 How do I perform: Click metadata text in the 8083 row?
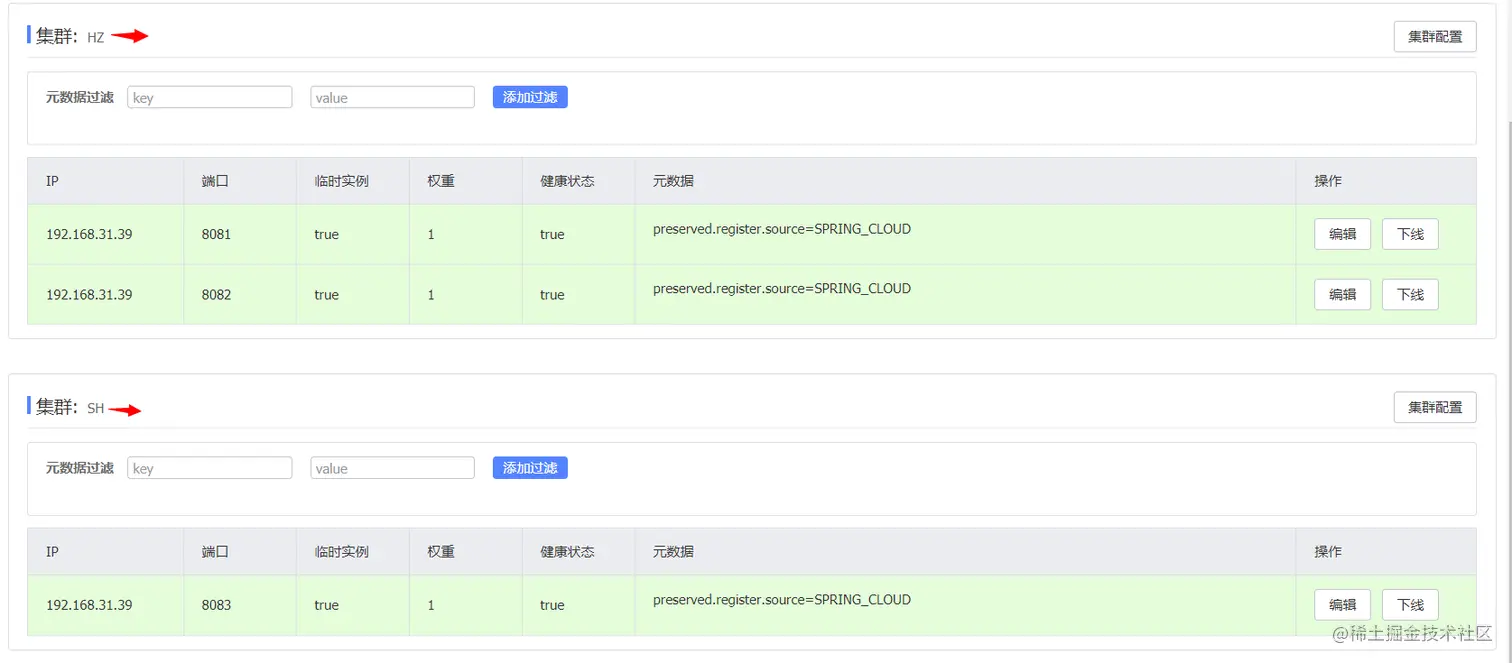point(782,600)
